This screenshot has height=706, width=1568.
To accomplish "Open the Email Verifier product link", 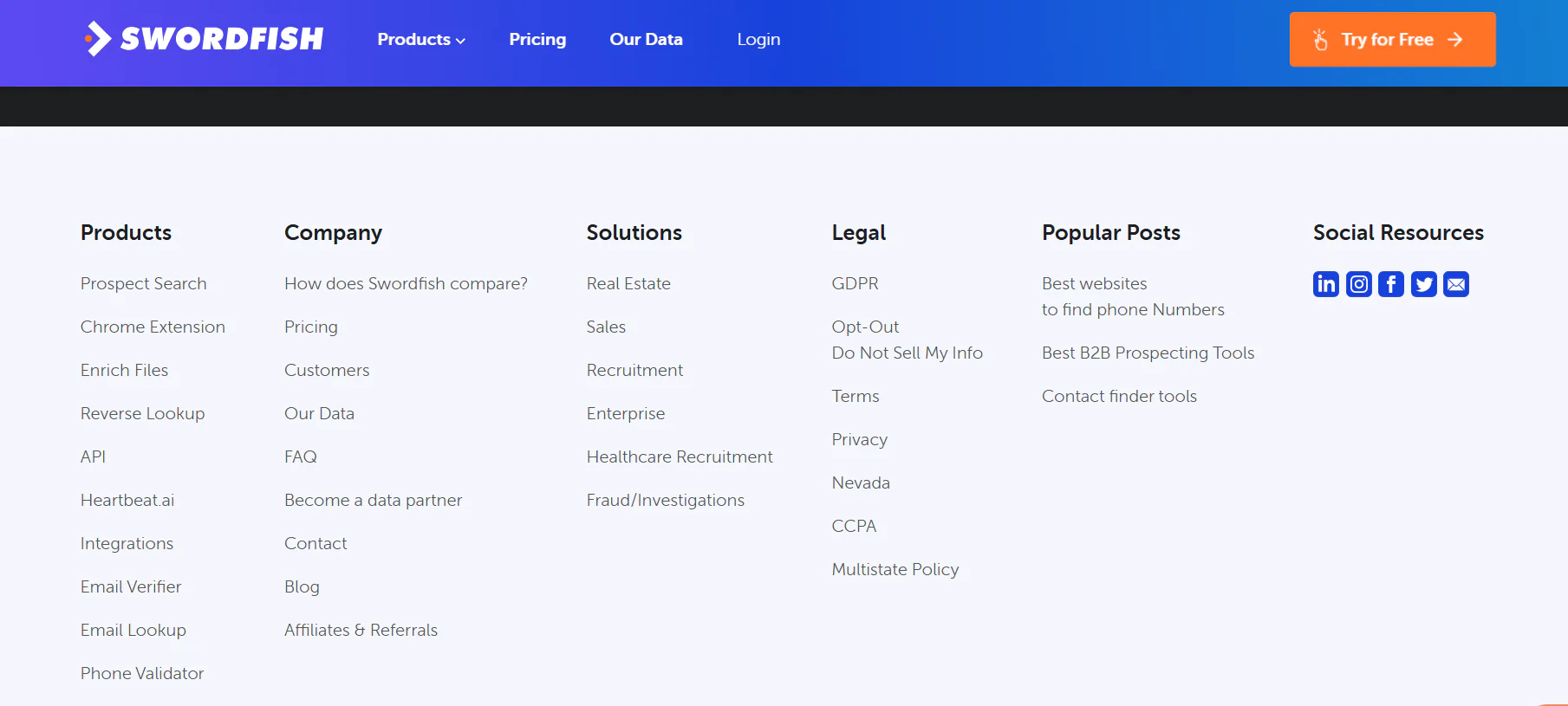I will pos(131,586).
